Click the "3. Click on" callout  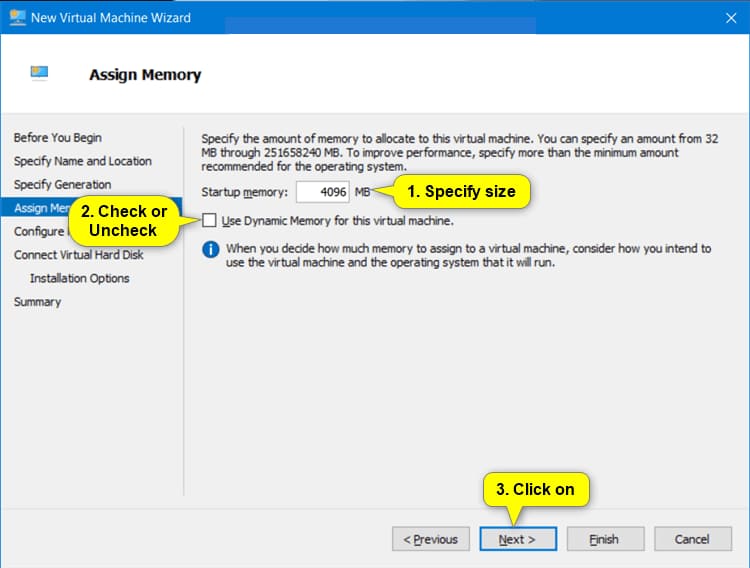(x=535, y=489)
